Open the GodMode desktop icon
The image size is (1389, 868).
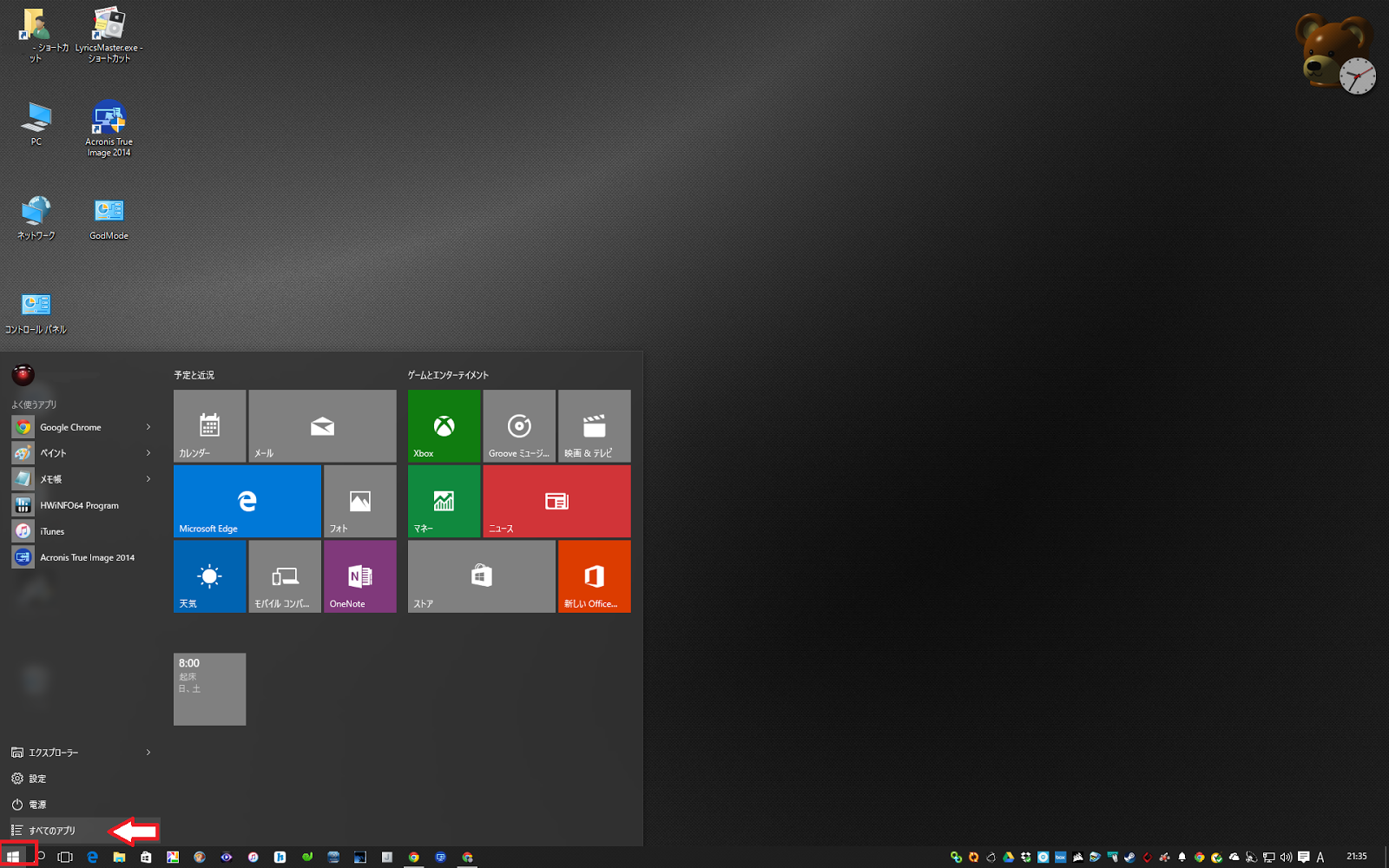[x=109, y=217]
